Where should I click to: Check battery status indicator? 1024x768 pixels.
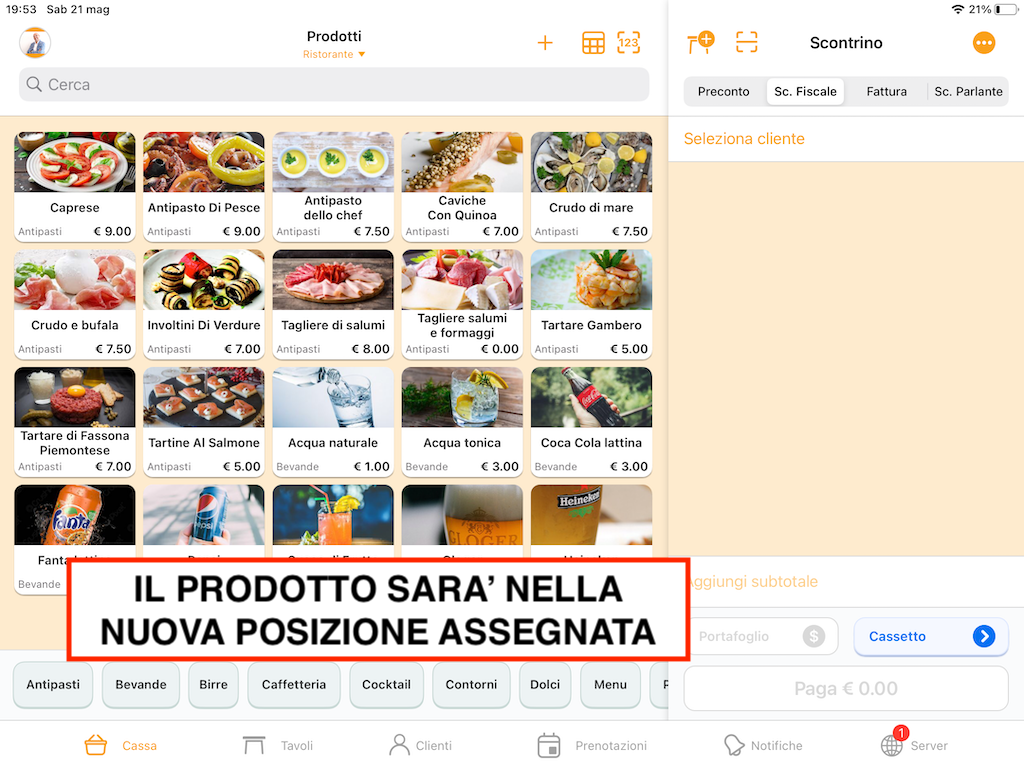coord(1006,9)
